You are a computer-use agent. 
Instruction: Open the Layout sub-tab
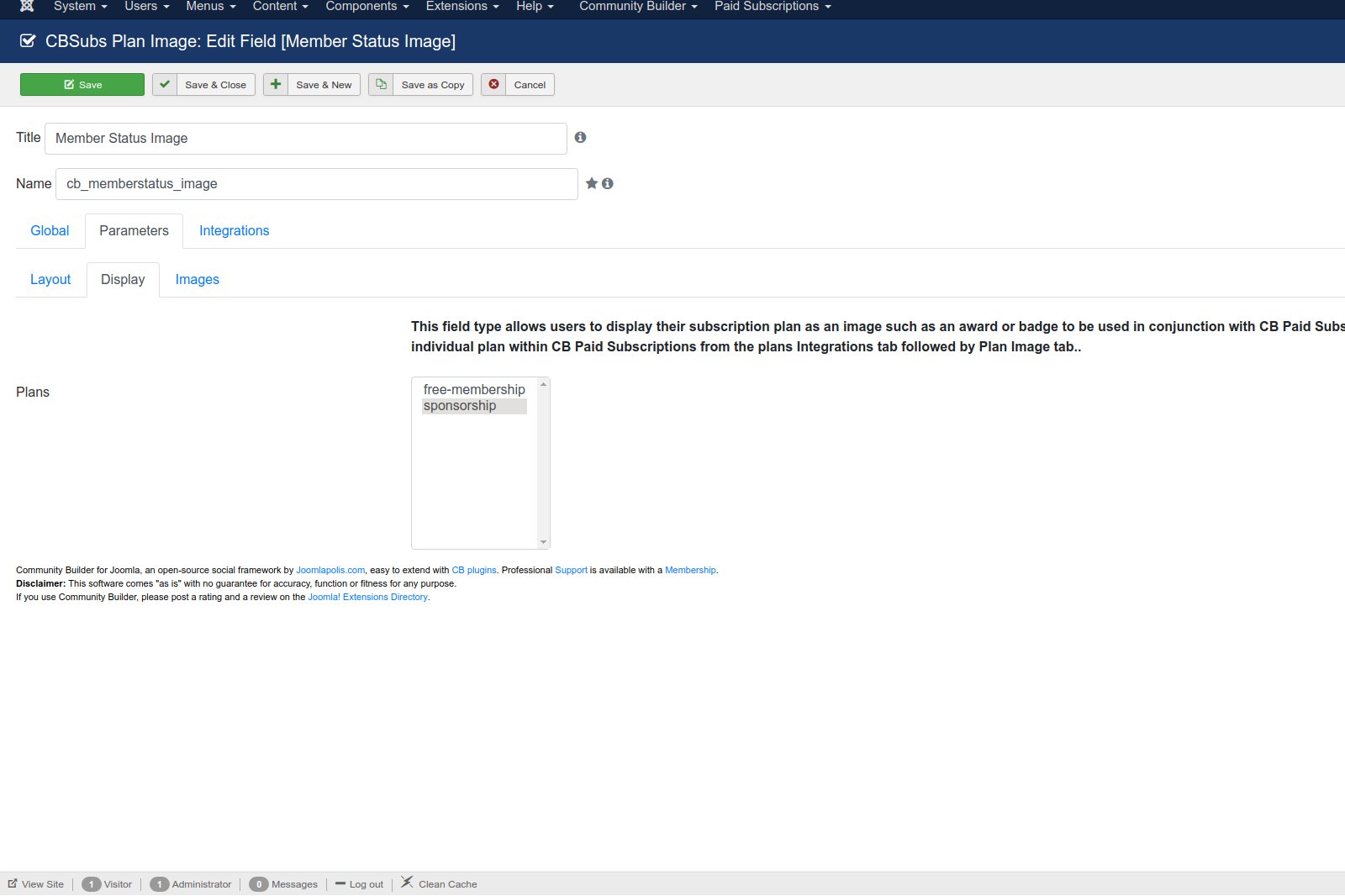click(50, 280)
